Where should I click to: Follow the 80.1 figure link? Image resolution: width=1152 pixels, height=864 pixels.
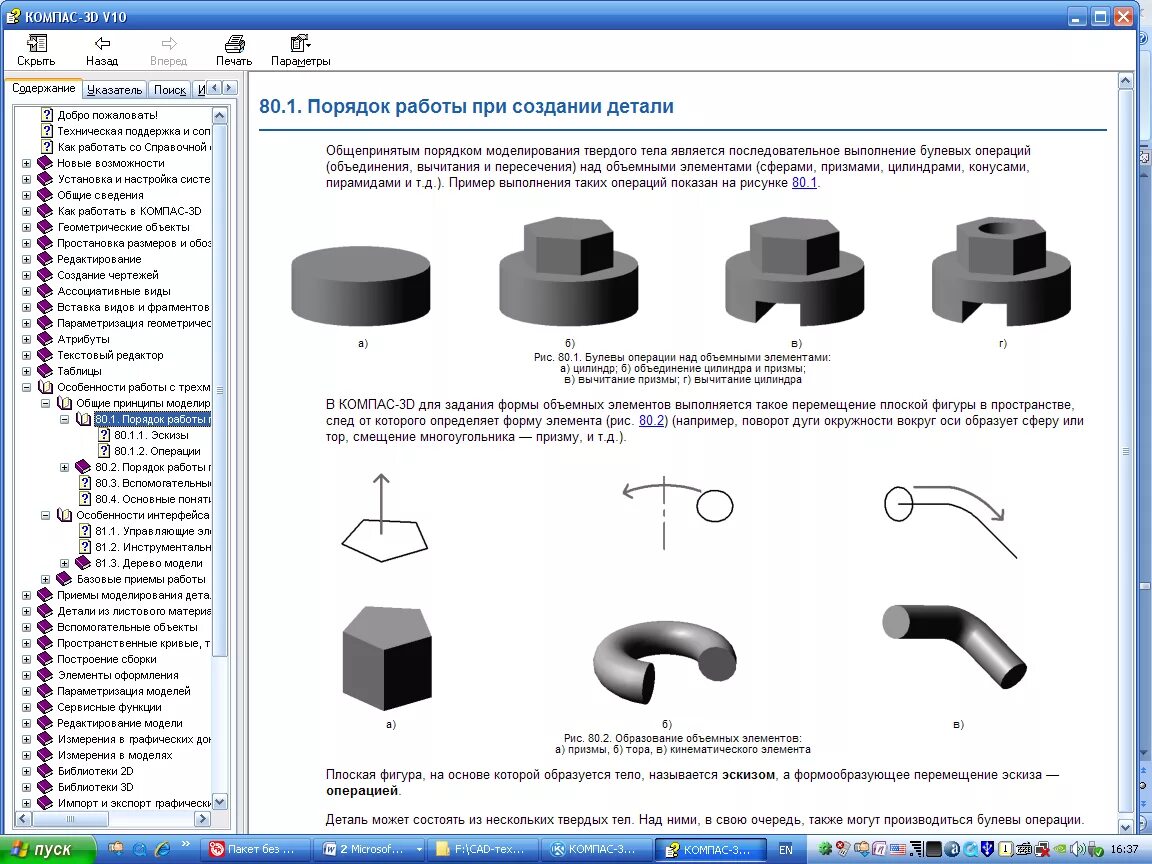[x=804, y=183]
